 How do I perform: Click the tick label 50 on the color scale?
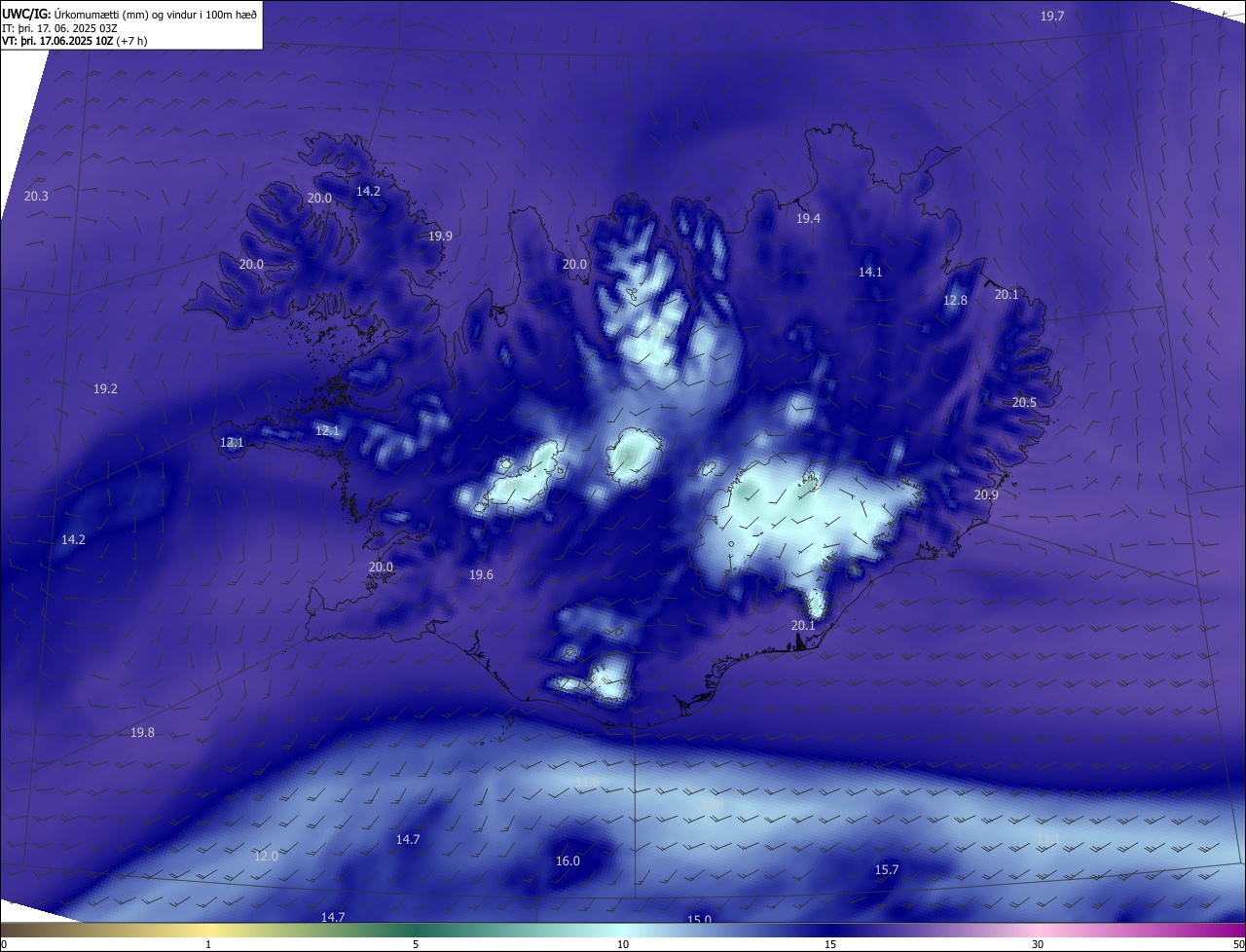point(1238,944)
